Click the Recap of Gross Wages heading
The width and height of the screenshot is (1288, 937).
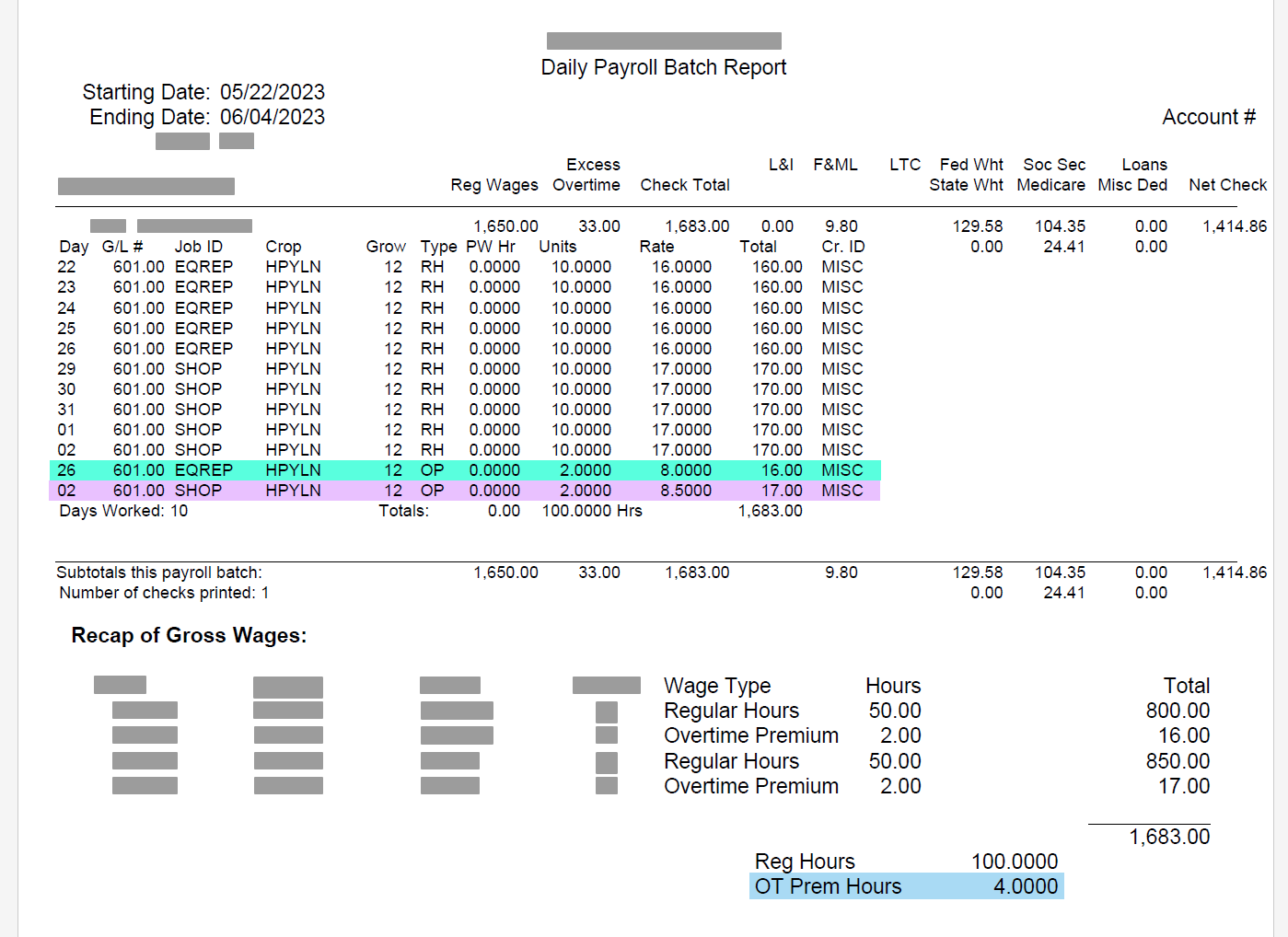pos(189,635)
